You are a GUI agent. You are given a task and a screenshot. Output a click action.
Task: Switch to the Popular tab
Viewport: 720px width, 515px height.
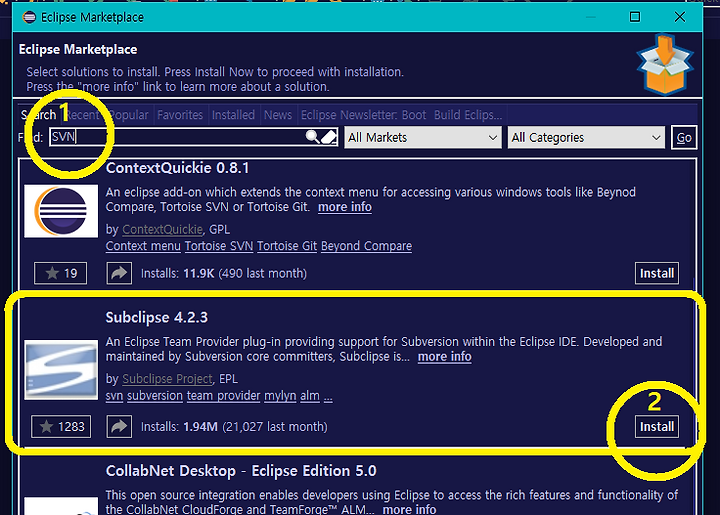point(129,115)
